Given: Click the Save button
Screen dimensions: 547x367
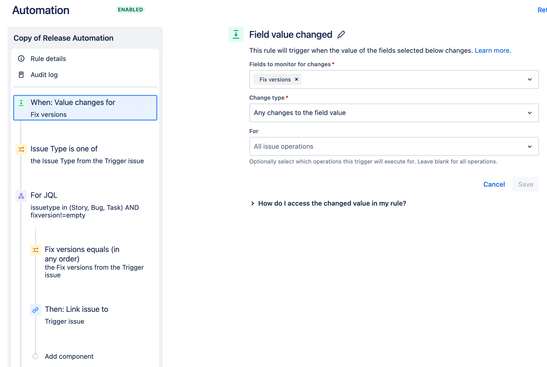Looking at the screenshot, I should coord(525,184).
